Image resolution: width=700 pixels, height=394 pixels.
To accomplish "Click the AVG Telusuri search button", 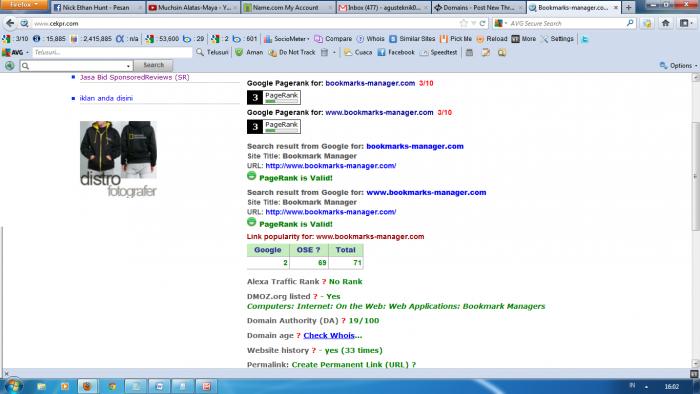I will 212,52.
